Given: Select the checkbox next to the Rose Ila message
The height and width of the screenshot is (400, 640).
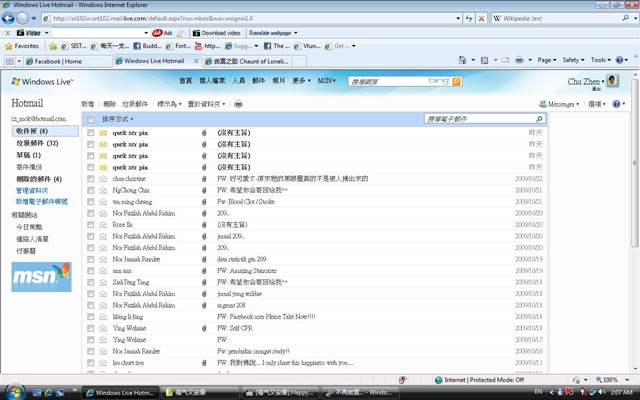Looking at the screenshot, I should (91, 225).
